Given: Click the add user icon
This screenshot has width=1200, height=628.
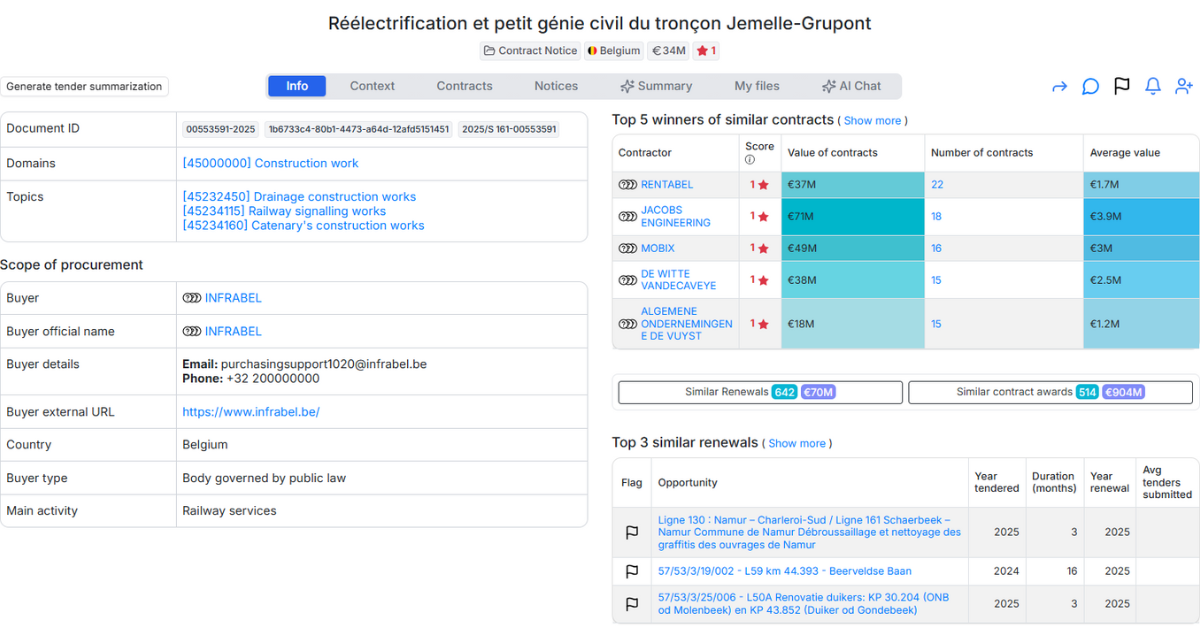Looking at the screenshot, I should coord(1184,87).
